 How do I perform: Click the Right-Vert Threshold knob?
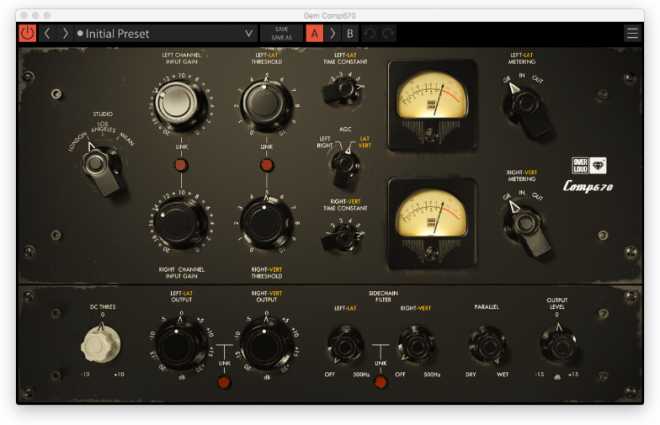[265, 222]
